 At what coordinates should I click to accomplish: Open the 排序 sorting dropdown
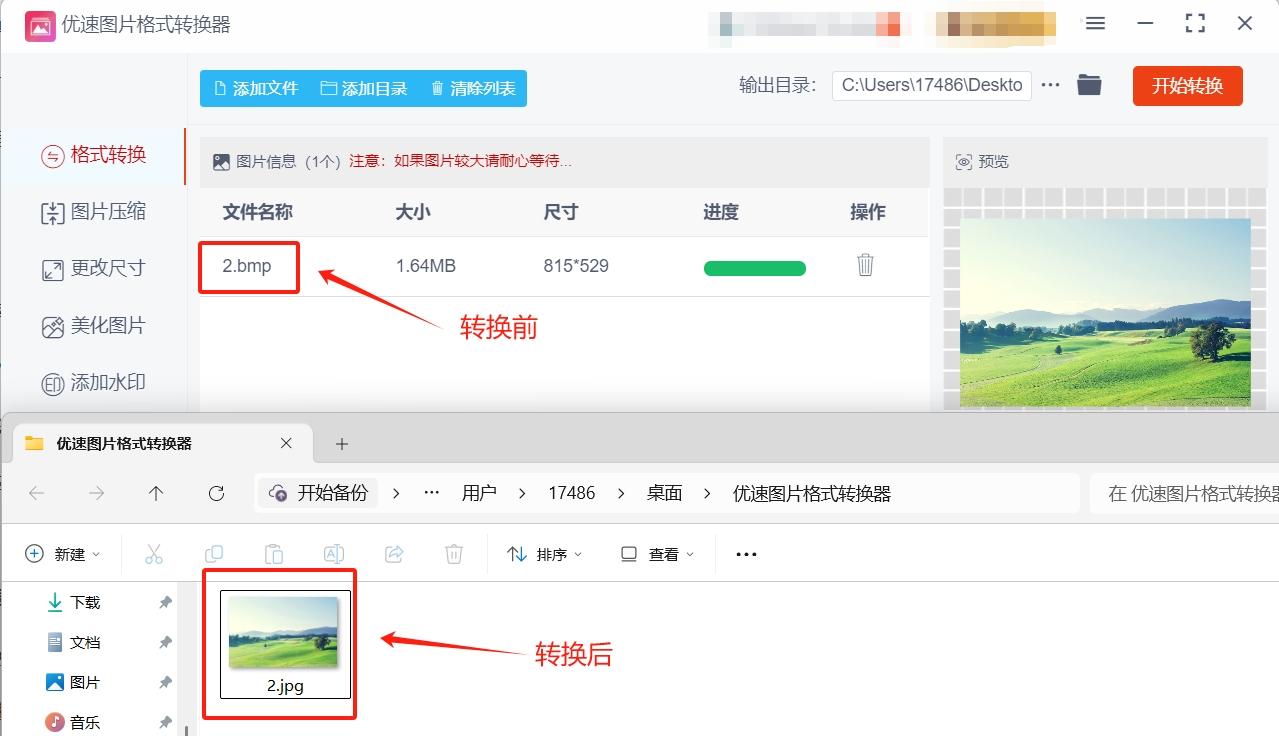(x=544, y=553)
